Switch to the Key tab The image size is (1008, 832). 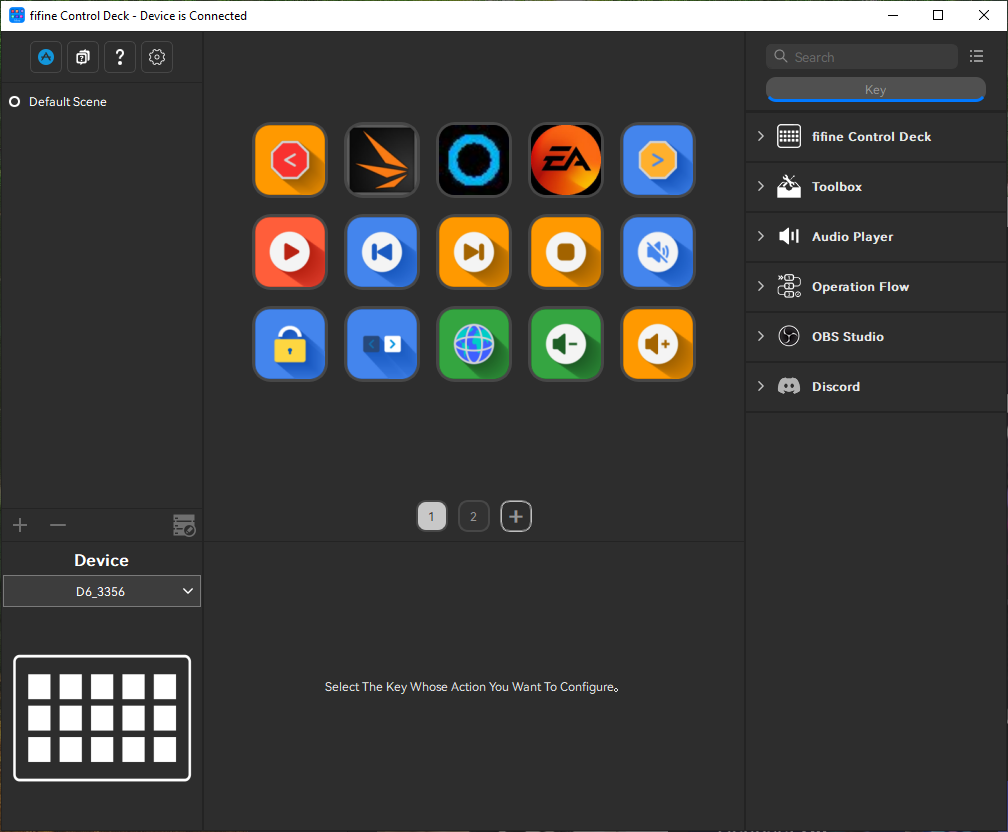click(x=876, y=89)
